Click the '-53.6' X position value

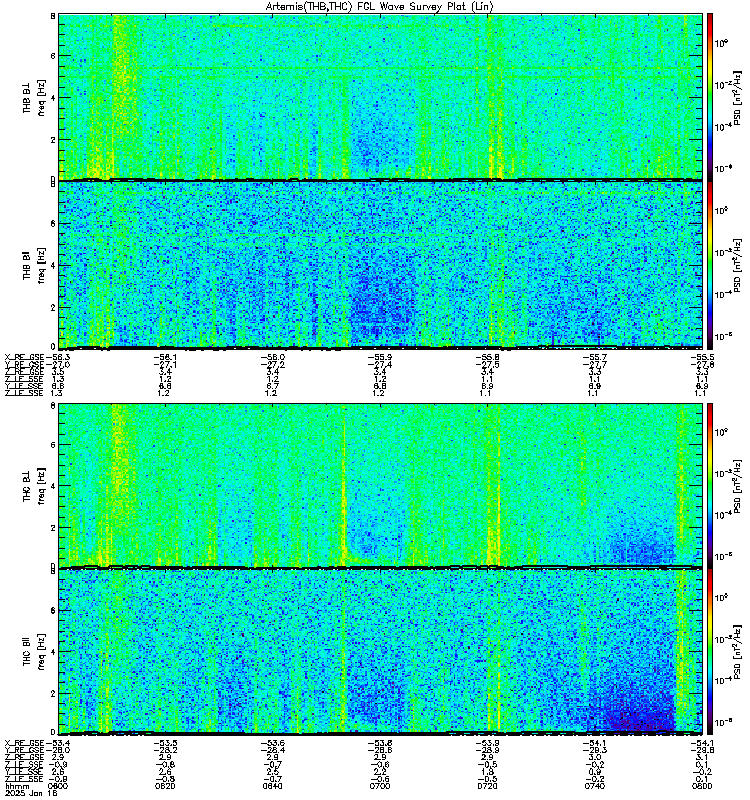(x=272, y=743)
